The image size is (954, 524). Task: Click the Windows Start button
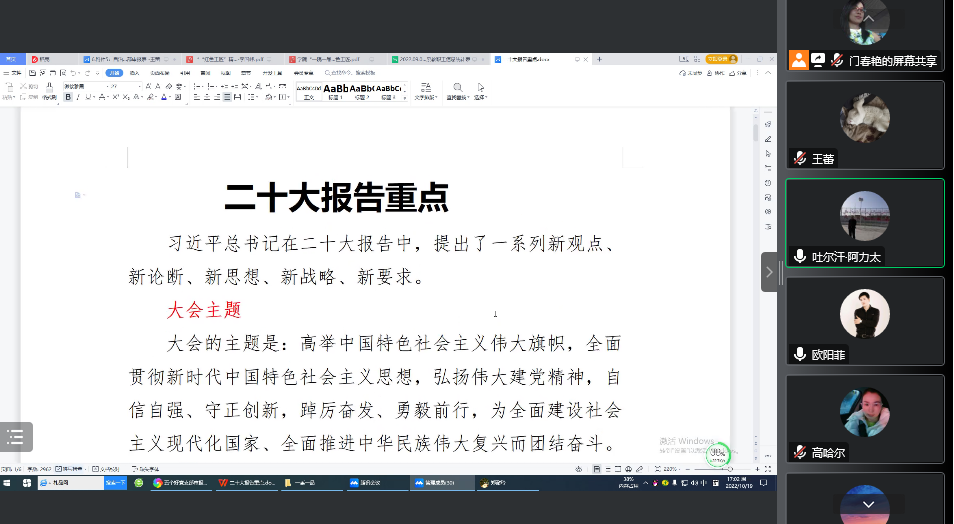pos(8,483)
